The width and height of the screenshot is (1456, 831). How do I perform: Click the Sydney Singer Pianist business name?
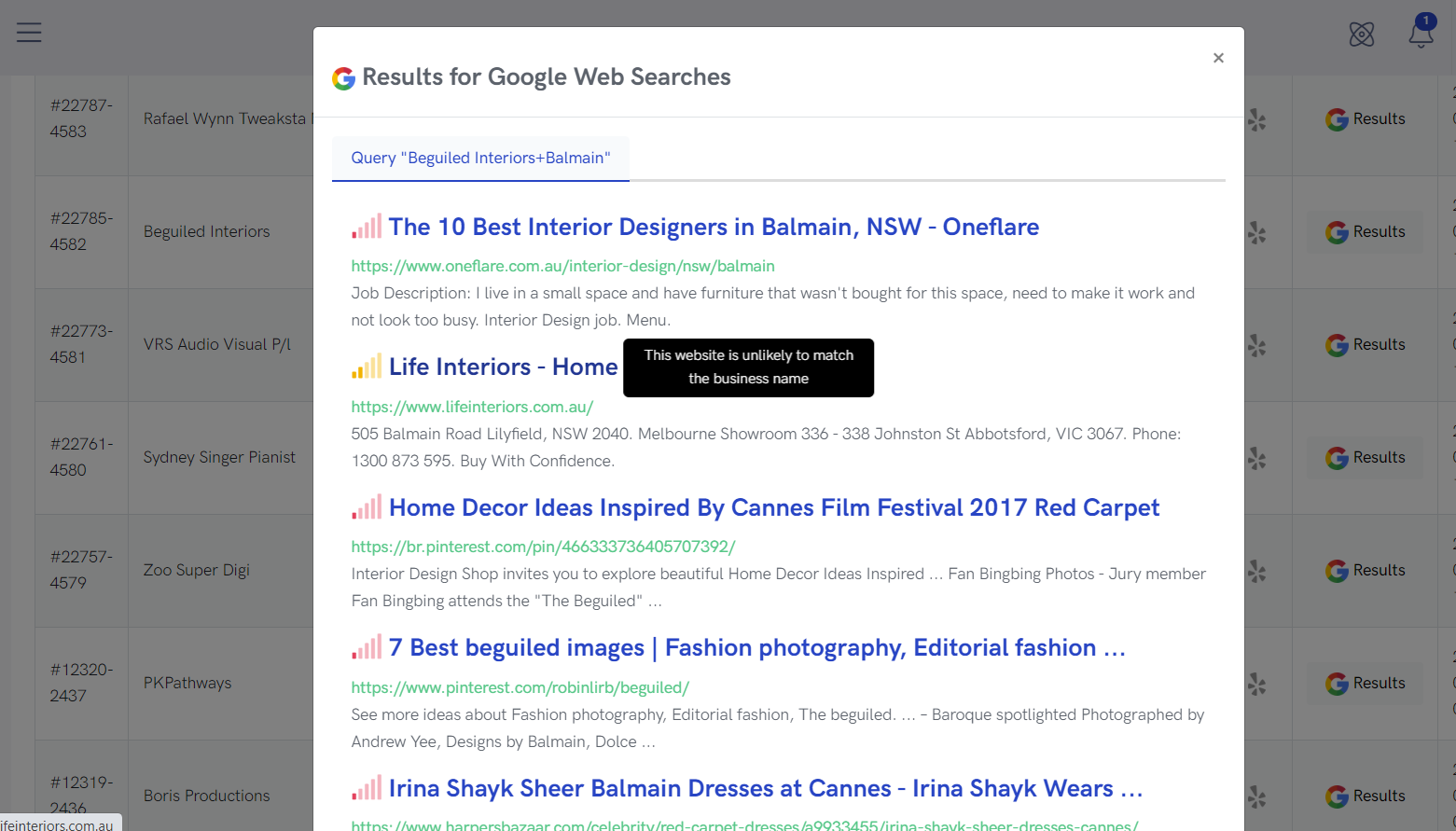point(219,458)
